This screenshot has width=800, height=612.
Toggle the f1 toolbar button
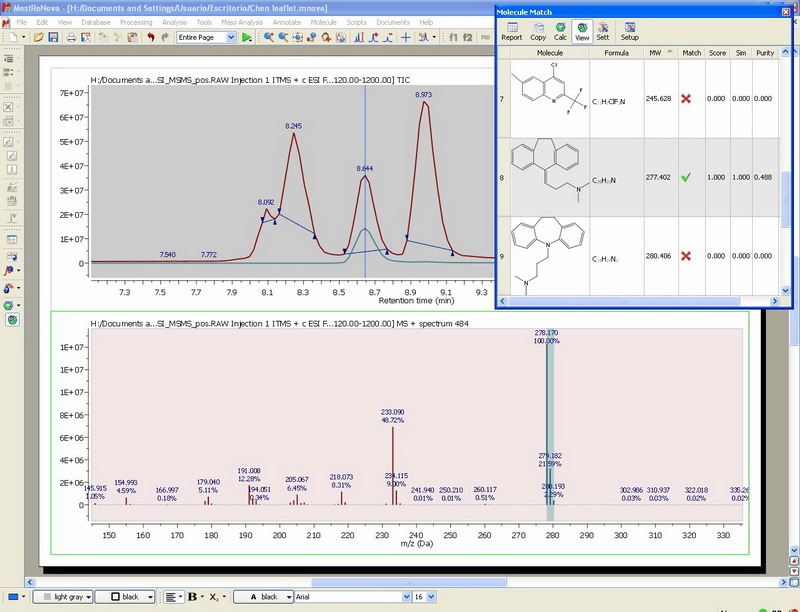coord(452,37)
